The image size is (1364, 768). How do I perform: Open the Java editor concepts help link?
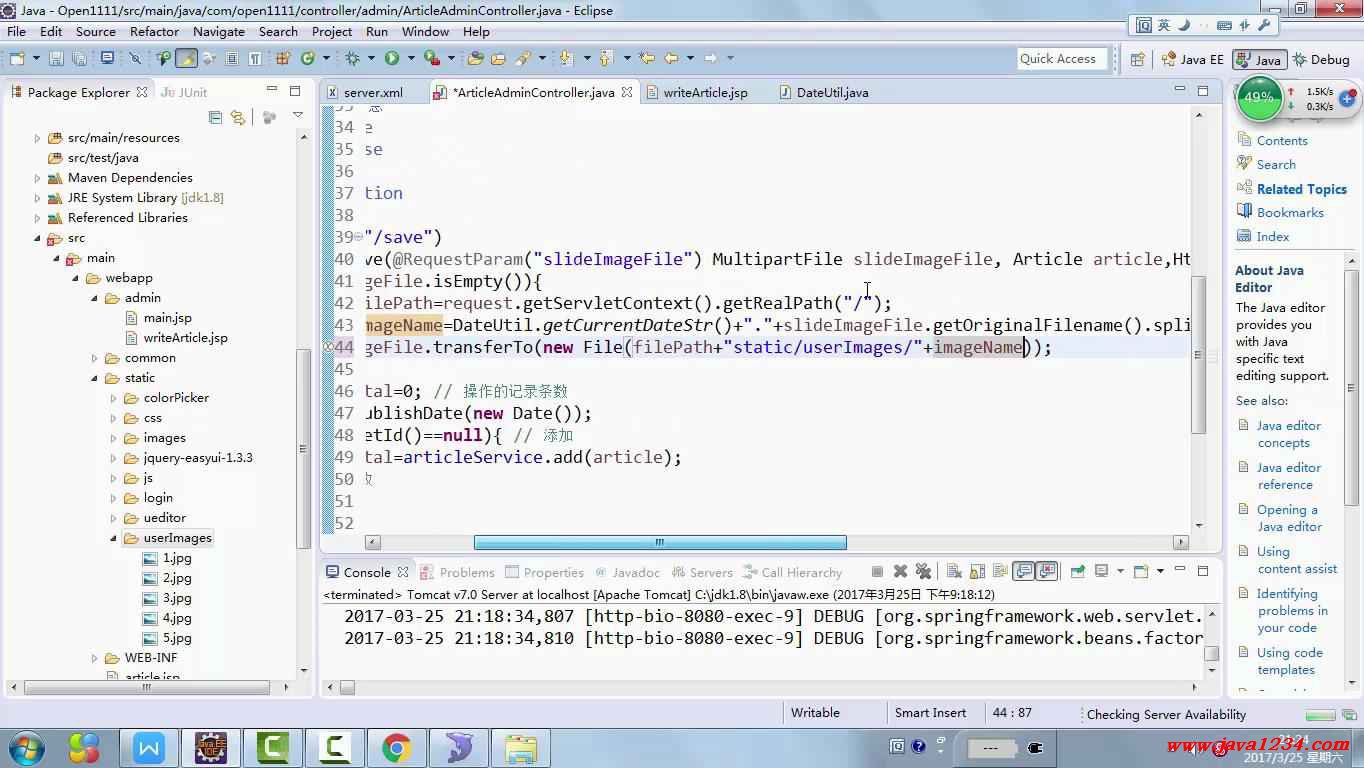[1289, 434]
